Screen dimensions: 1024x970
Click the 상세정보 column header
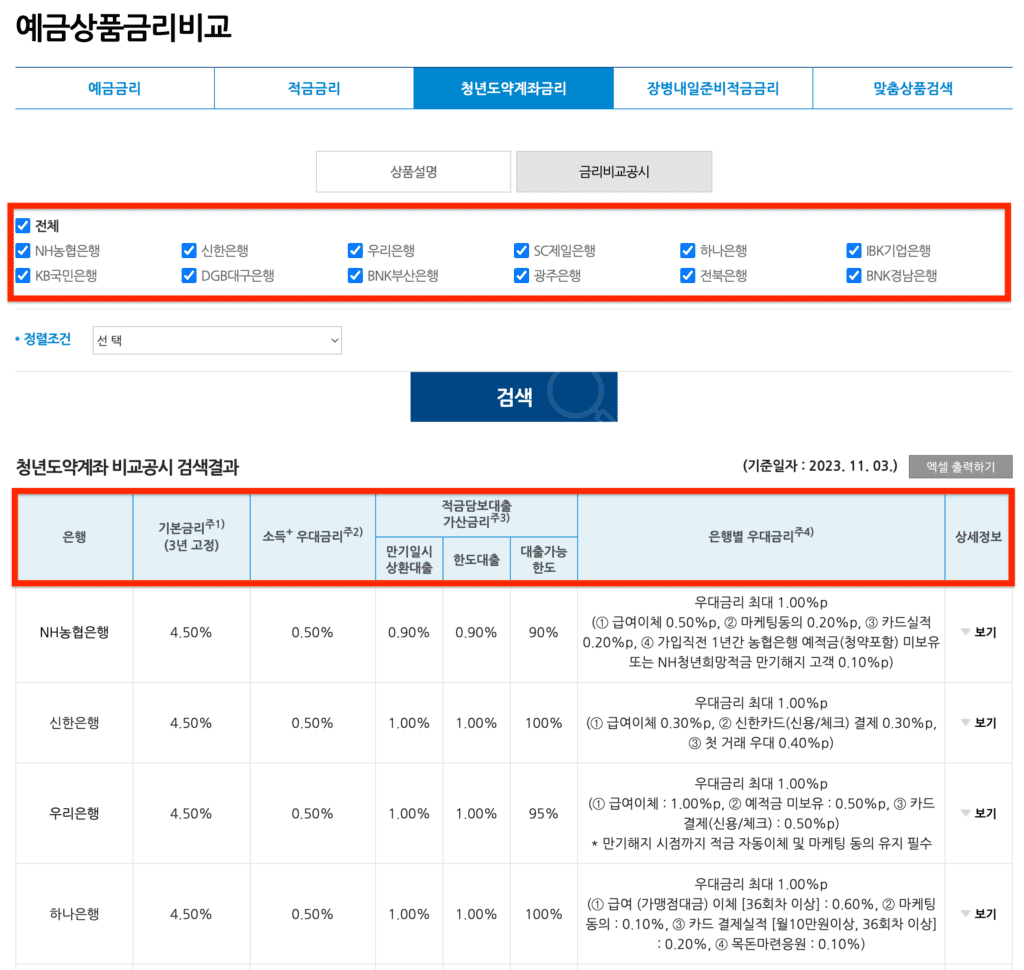(978, 537)
